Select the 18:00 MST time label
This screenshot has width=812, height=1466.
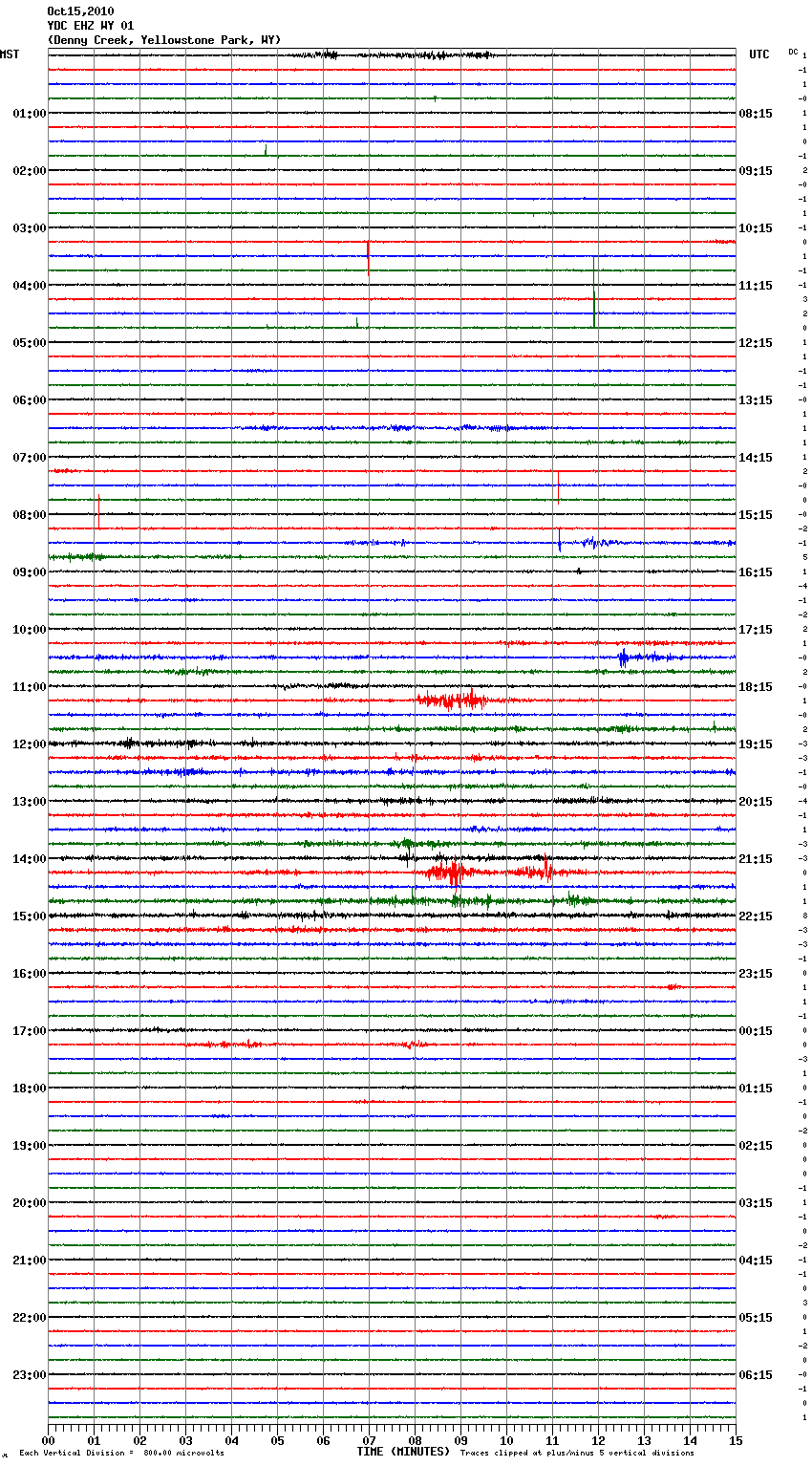[30, 1089]
